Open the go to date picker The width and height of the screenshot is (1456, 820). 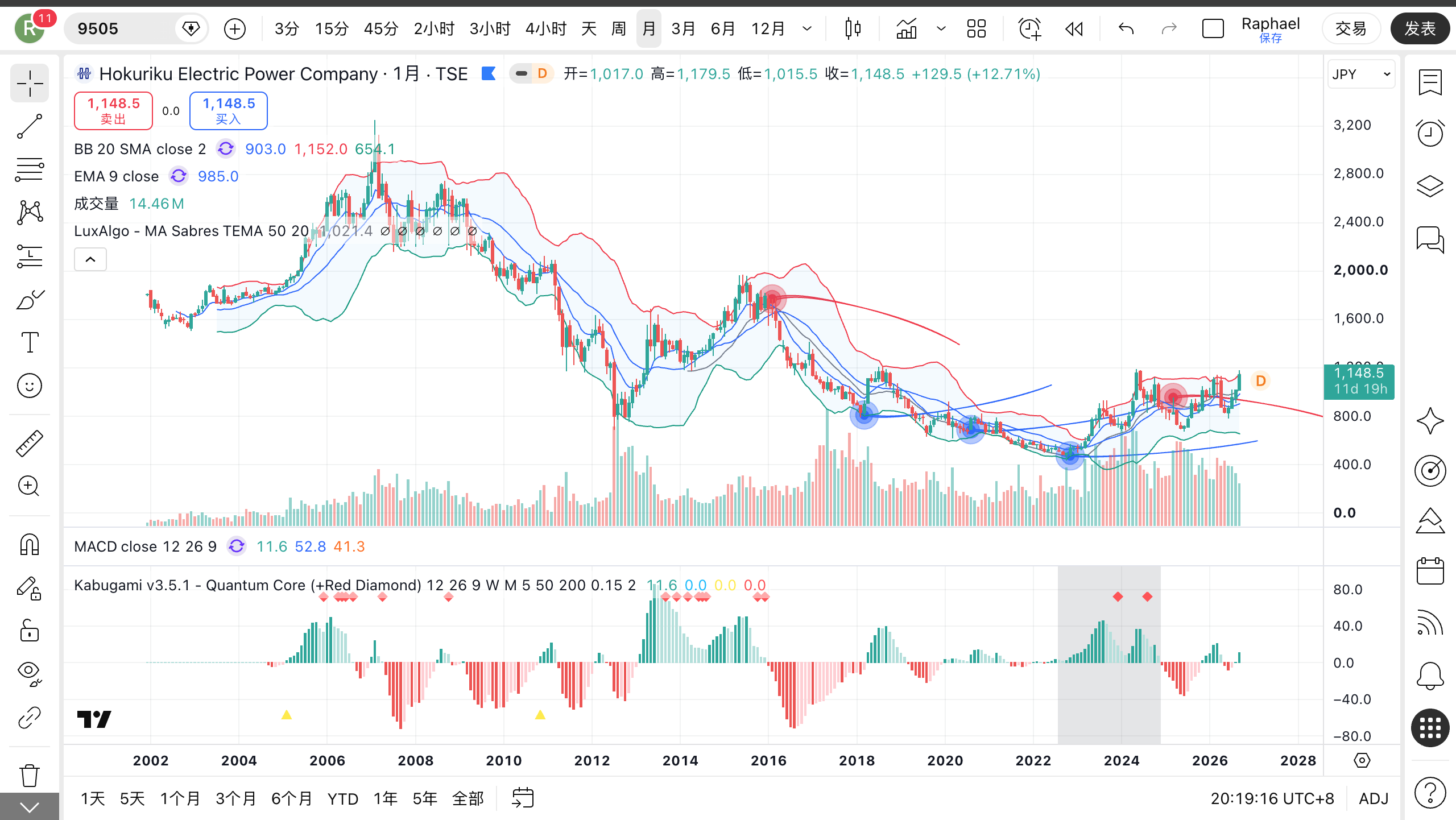(523, 798)
